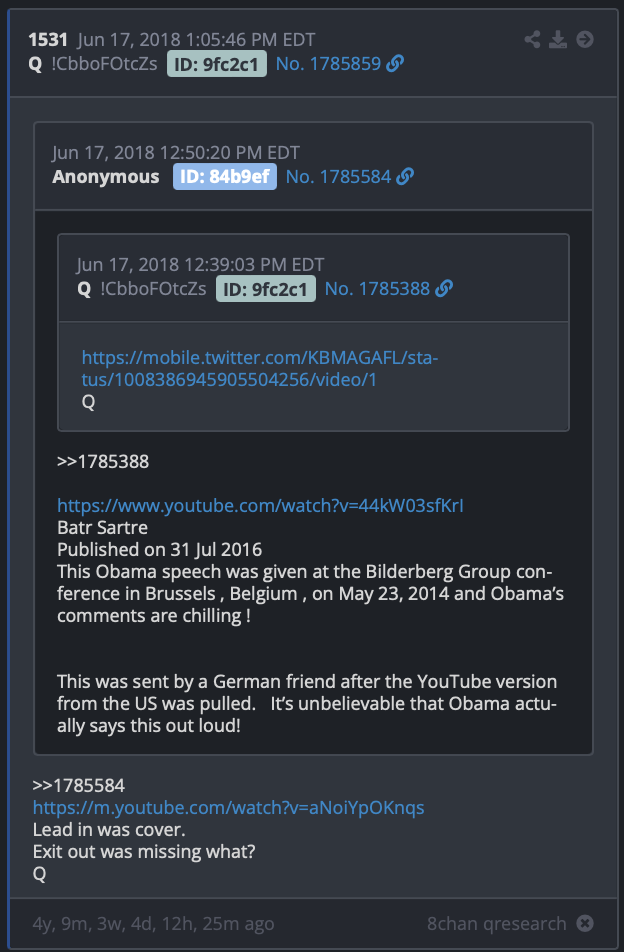Click the 8chan qresearch board label

[497, 923]
